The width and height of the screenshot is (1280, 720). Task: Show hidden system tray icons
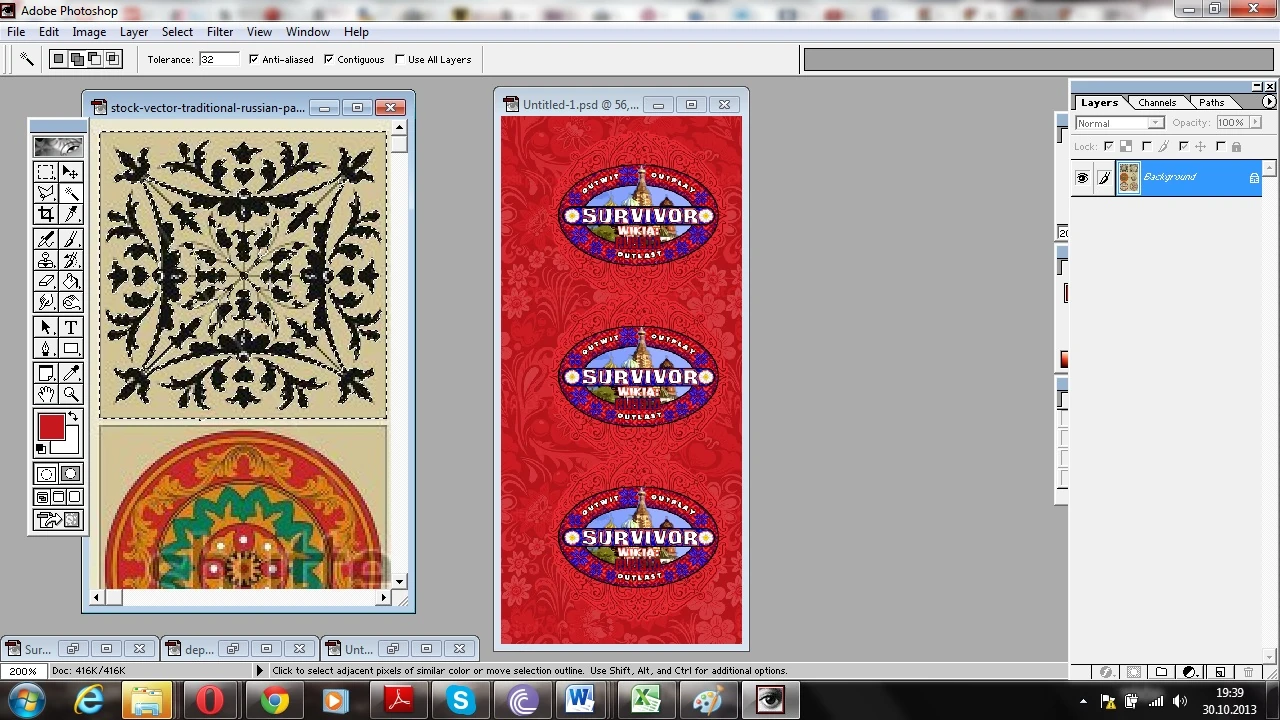1084,702
